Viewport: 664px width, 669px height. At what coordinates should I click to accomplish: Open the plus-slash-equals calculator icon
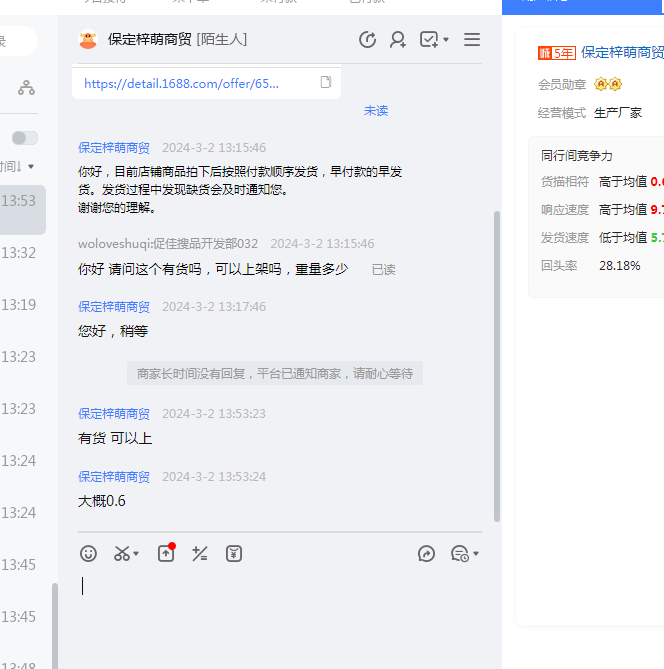point(200,553)
